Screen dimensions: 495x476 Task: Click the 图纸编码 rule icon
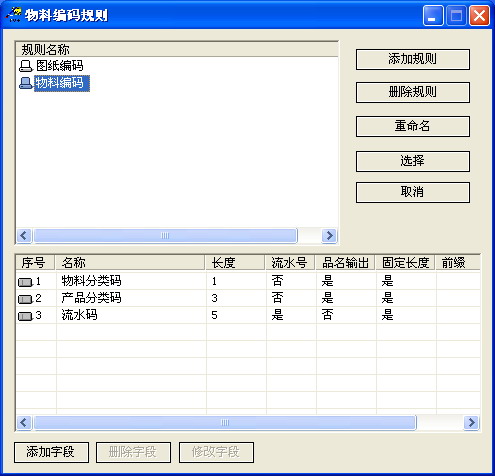(26, 66)
